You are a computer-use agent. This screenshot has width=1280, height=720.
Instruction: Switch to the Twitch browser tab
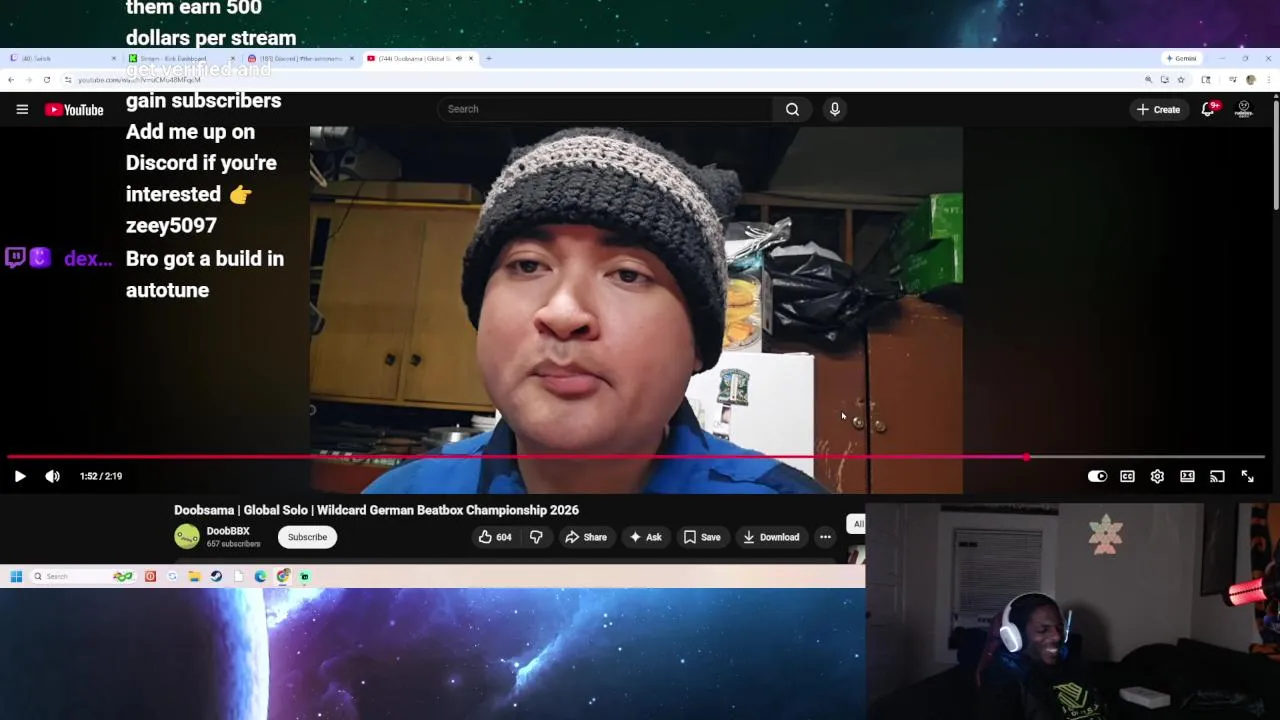pyautogui.click(x=60, y=58)
